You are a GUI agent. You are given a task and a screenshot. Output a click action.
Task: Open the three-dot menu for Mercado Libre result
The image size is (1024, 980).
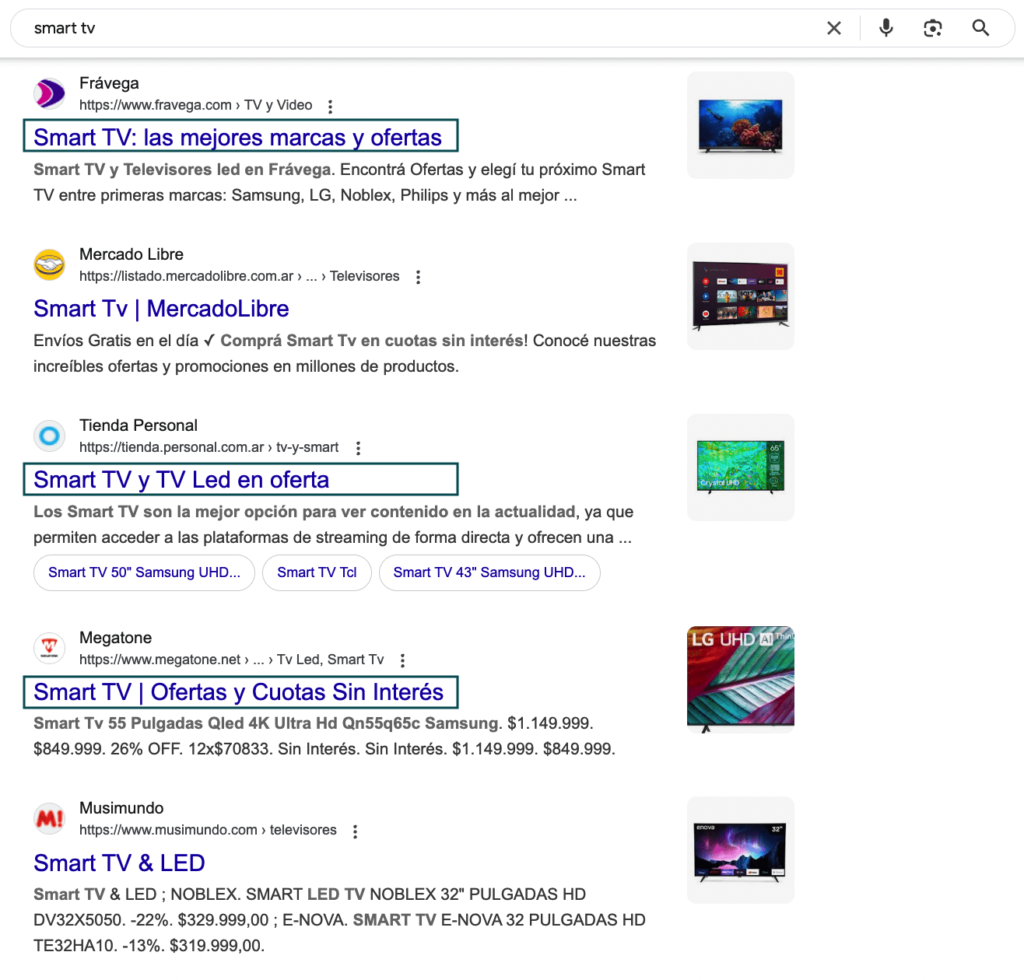point(418,277)
